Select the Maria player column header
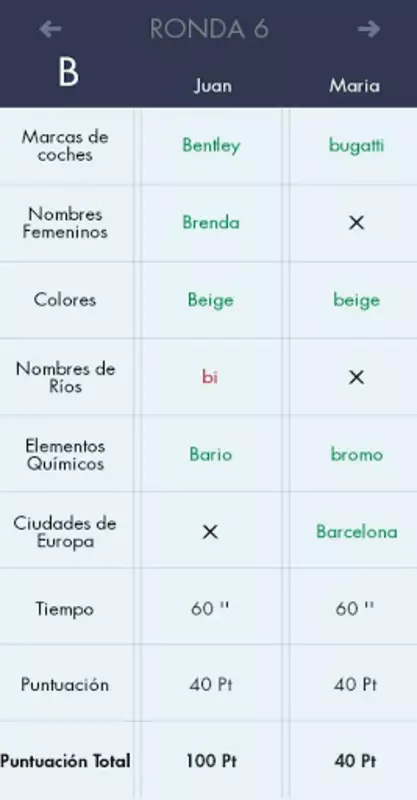The width and height of the screenshot is (417, 800). pos(355,86)
